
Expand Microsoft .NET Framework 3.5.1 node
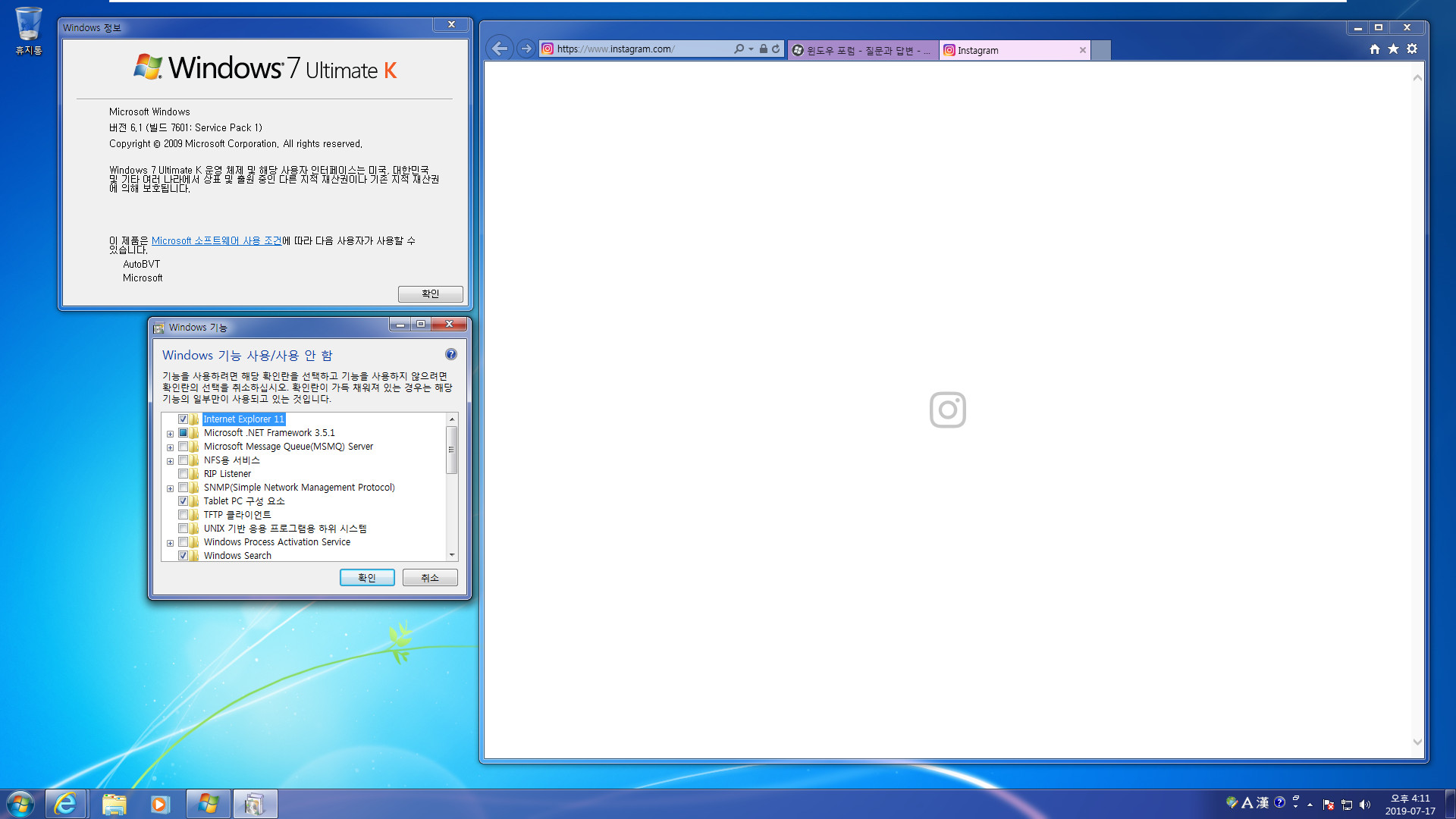point(170,434)
